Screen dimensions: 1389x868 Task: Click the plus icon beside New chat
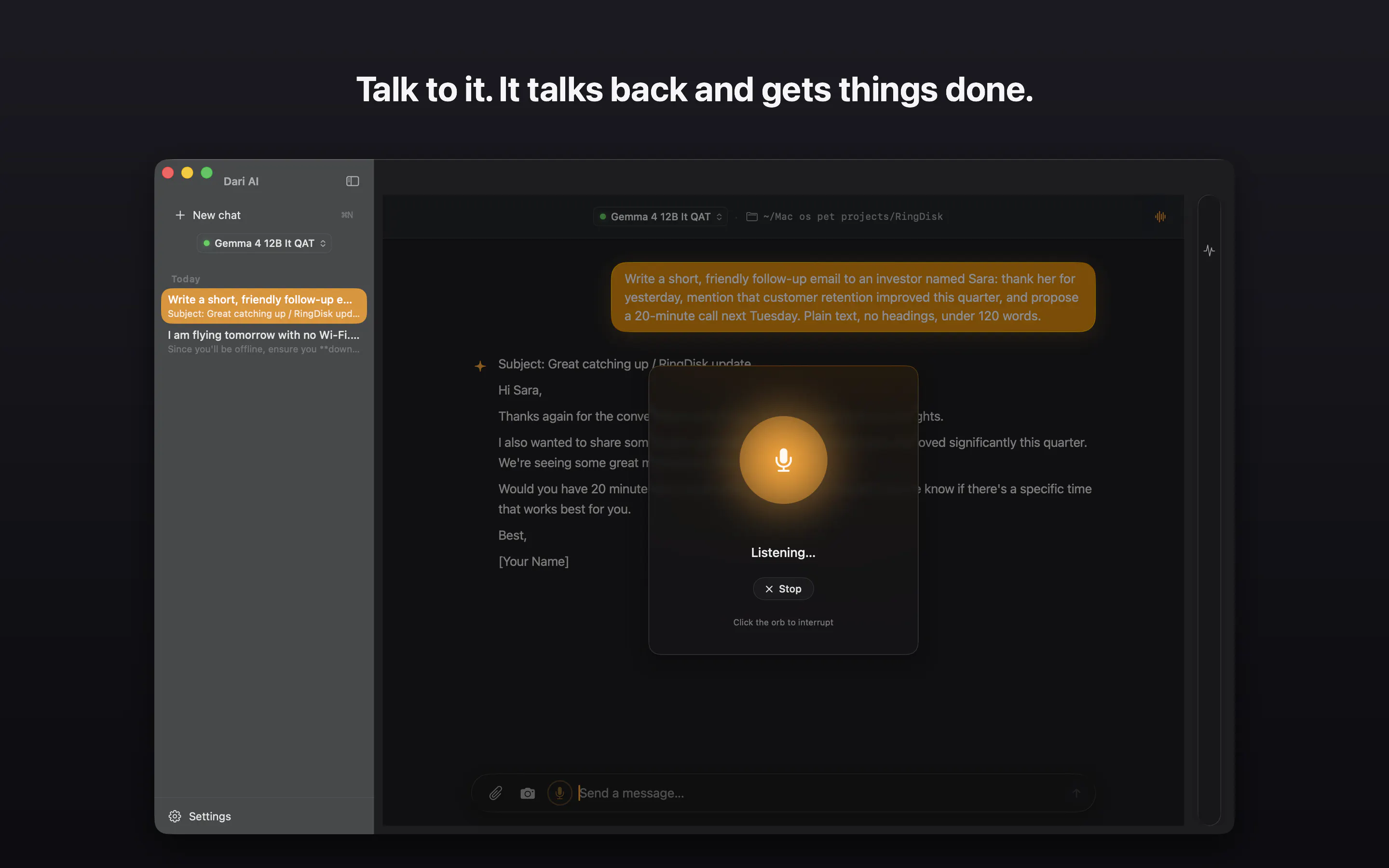tap(180, 215)
